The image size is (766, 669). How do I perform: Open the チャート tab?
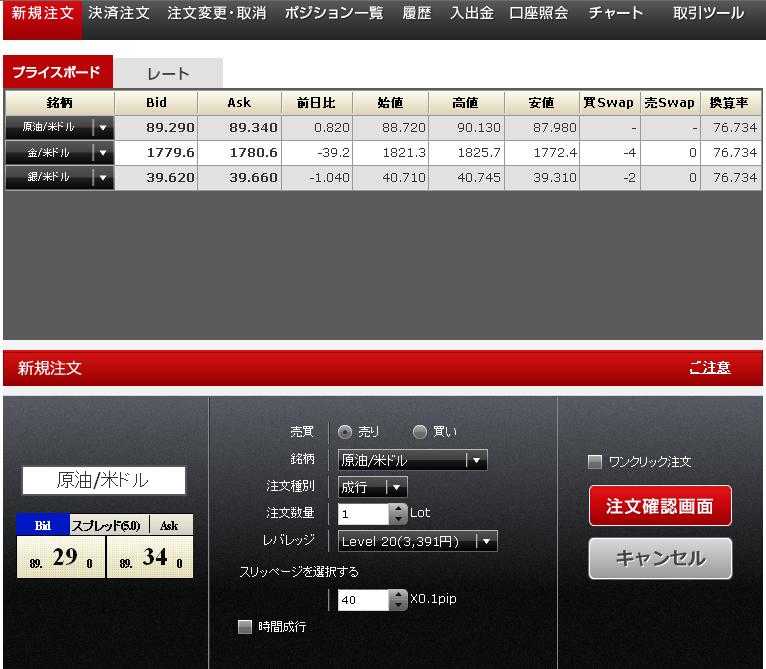tap(616, 13)
